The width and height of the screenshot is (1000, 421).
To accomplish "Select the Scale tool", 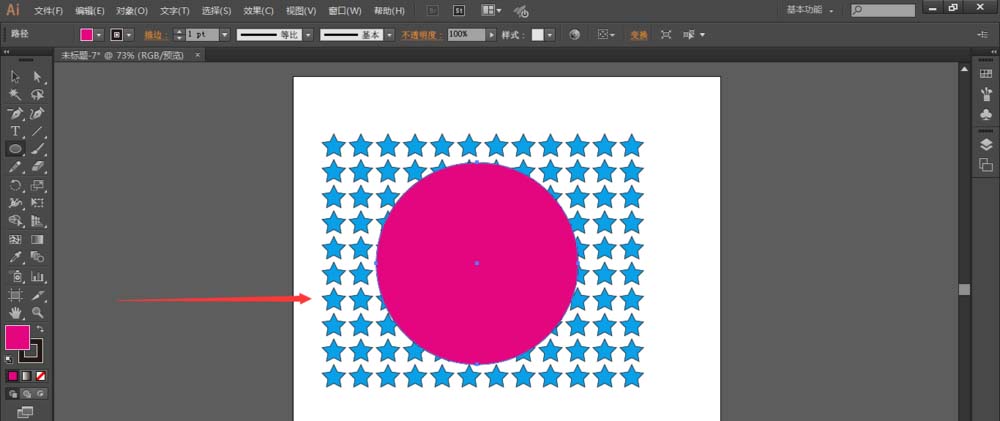I will tap(38, 186).
